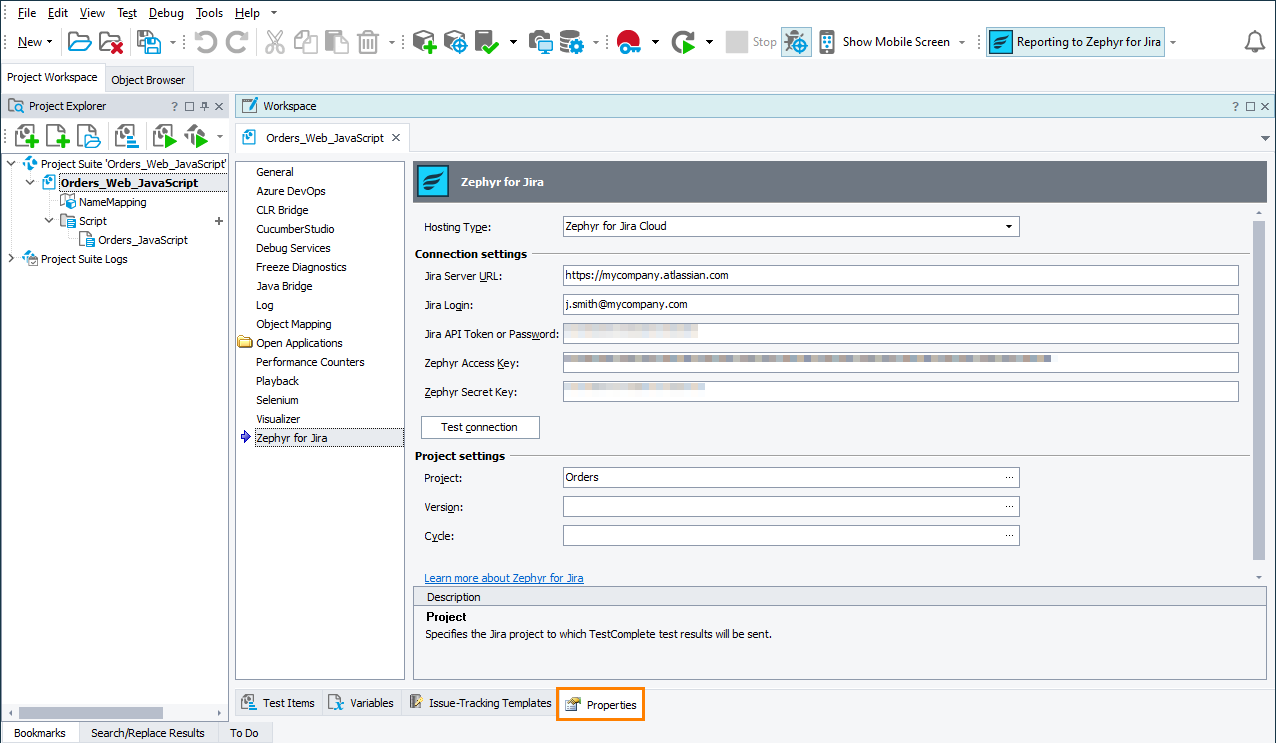
Task: Select NameMapping in Project Explorer
Action: pyautogui.click(x=112, y=202)
